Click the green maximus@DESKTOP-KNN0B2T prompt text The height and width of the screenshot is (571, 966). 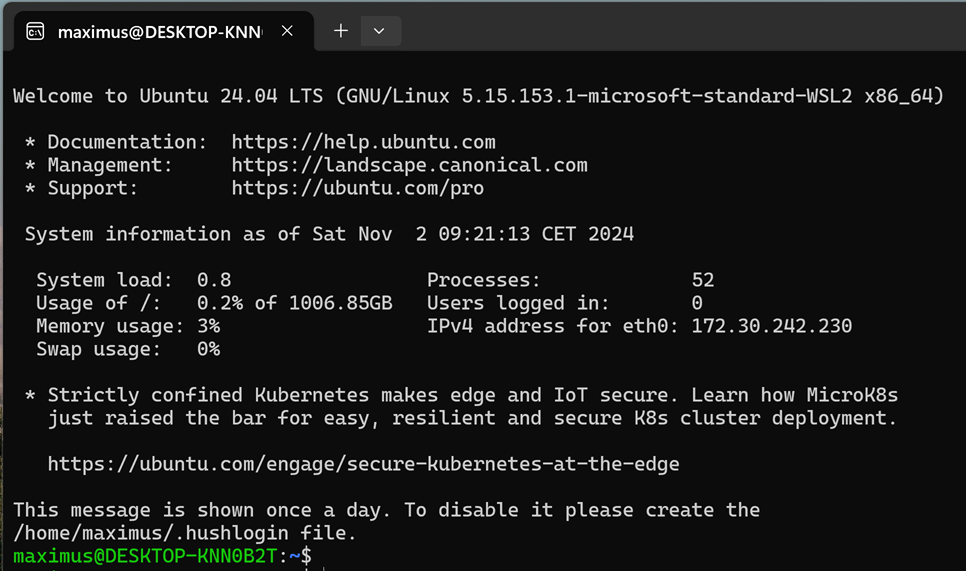[149, 556]
